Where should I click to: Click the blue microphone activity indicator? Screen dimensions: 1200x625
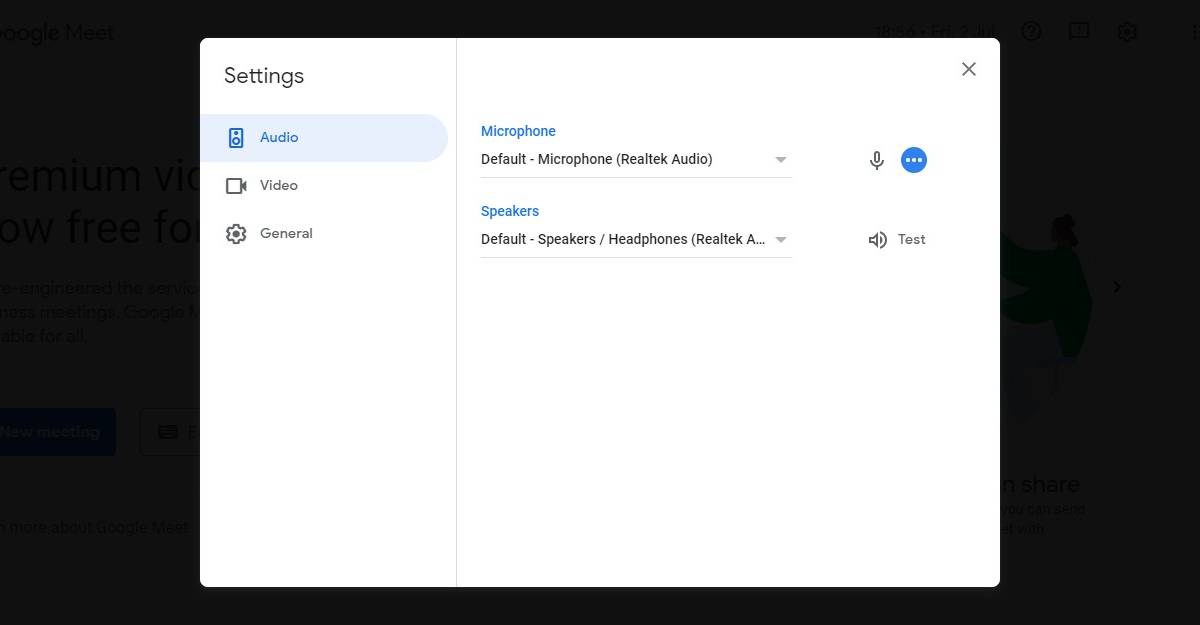[913, 159]
